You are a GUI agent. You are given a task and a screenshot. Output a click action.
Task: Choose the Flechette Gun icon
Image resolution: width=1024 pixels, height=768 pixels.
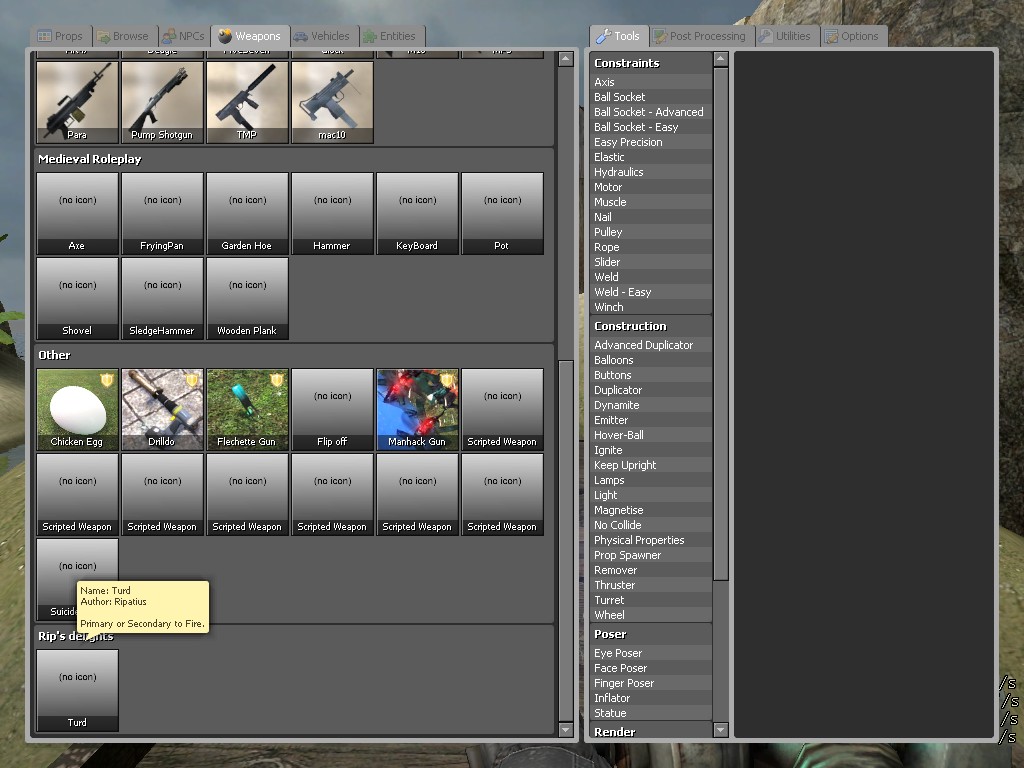pyautogui.click(x=247, y=409)
